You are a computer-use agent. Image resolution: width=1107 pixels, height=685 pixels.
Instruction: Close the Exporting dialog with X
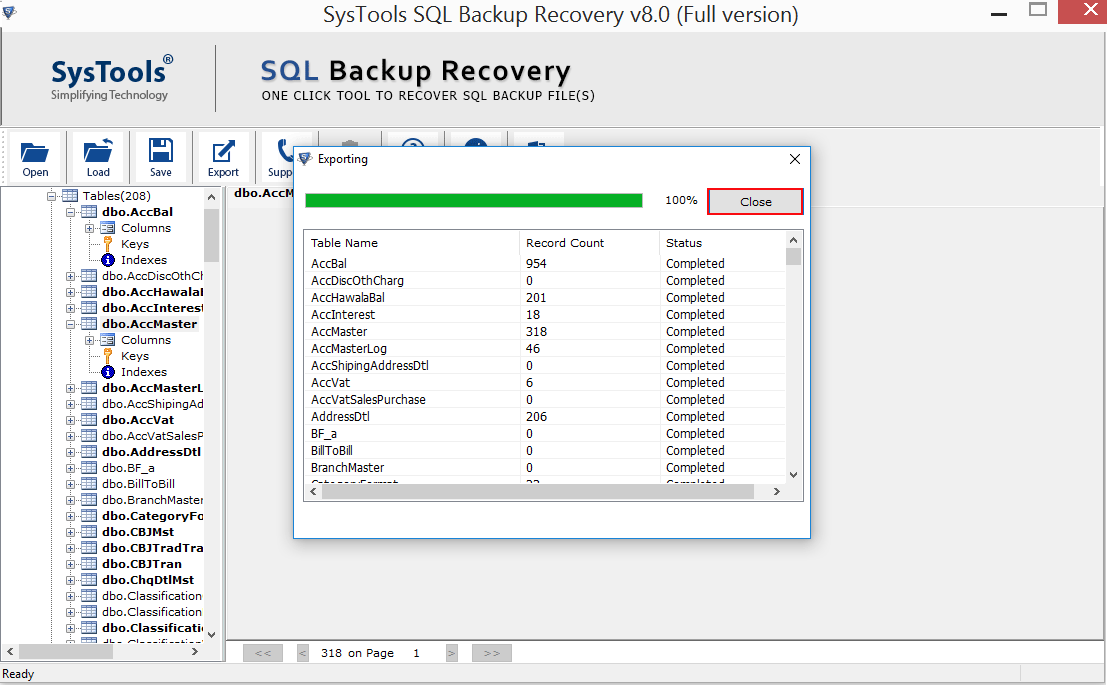(794, 159)
